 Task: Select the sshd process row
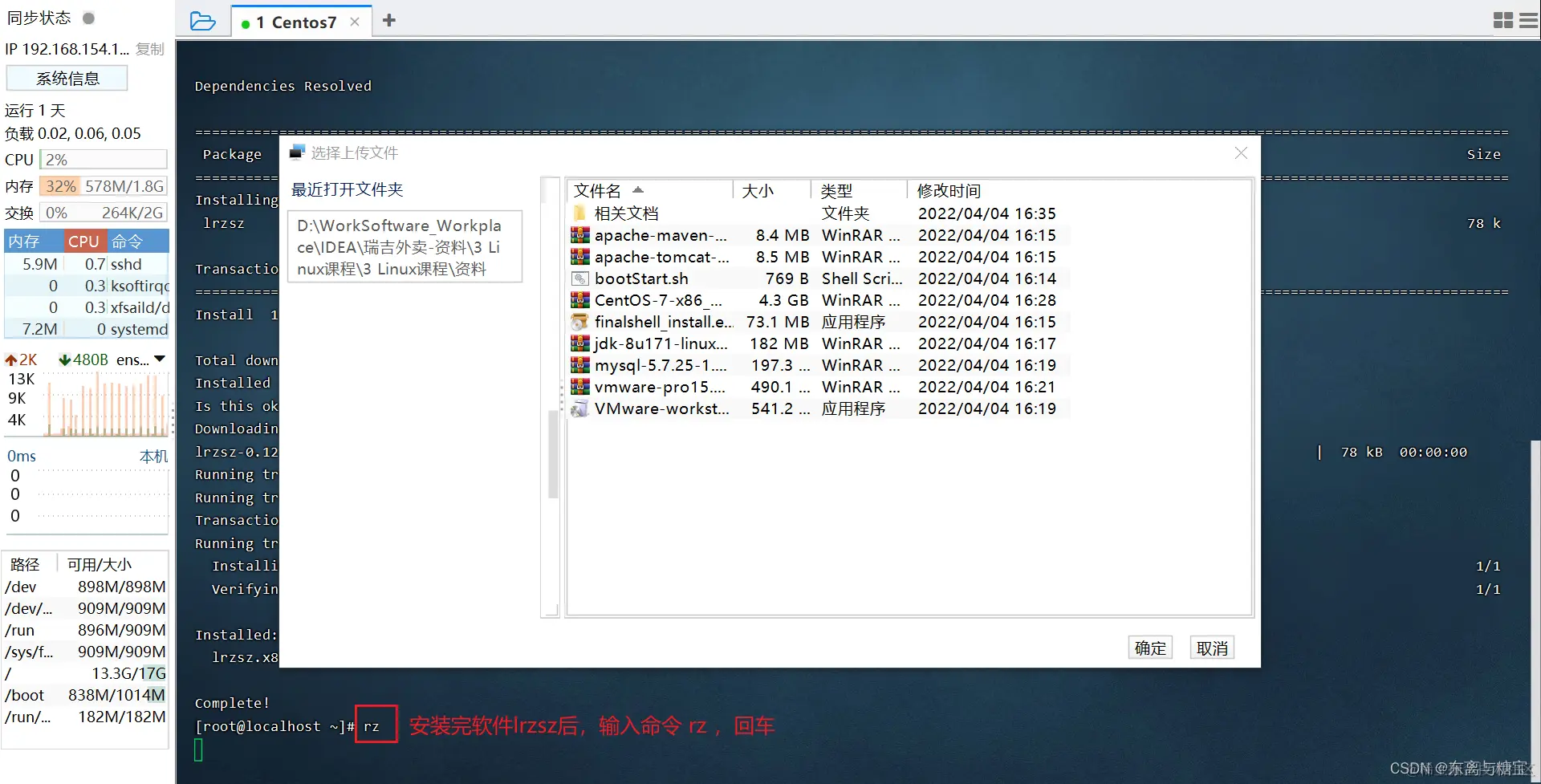[87, 264]
